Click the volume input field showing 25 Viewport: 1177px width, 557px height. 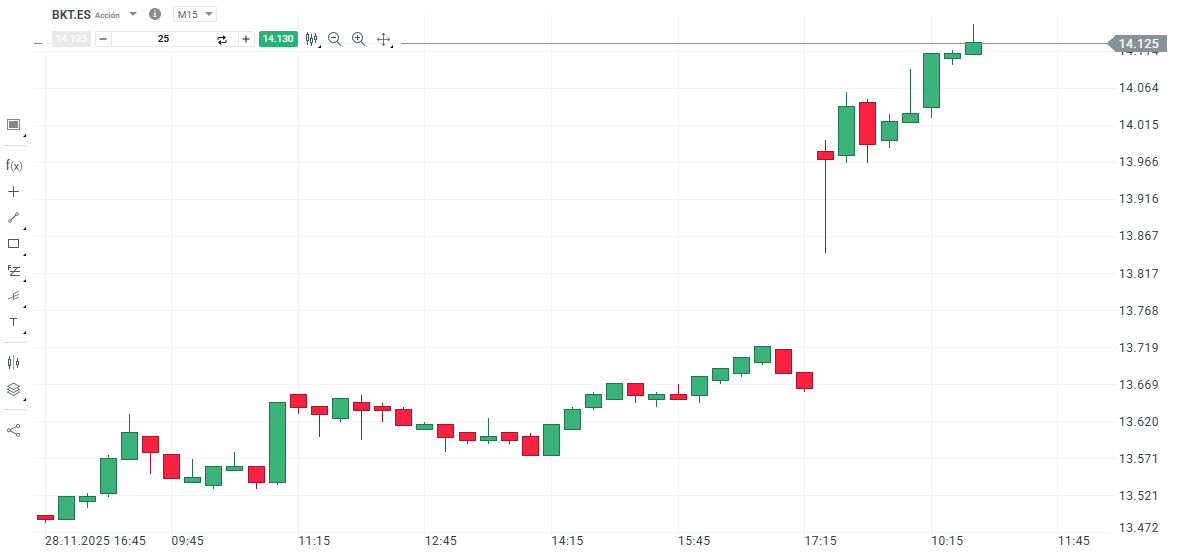164,39
